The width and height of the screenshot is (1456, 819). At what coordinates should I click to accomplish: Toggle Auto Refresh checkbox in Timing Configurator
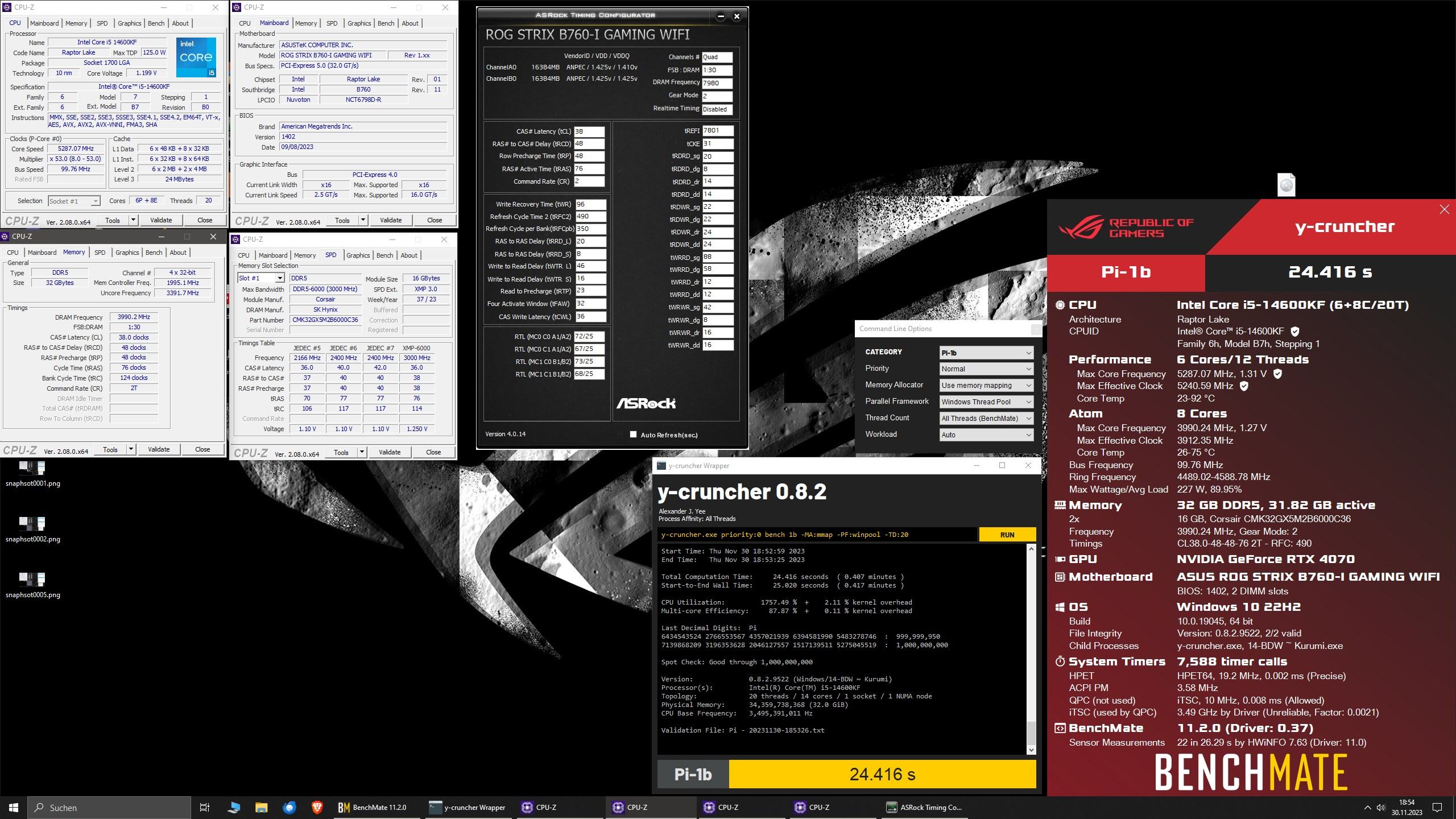pyautogui.click(x=633, y=435)
